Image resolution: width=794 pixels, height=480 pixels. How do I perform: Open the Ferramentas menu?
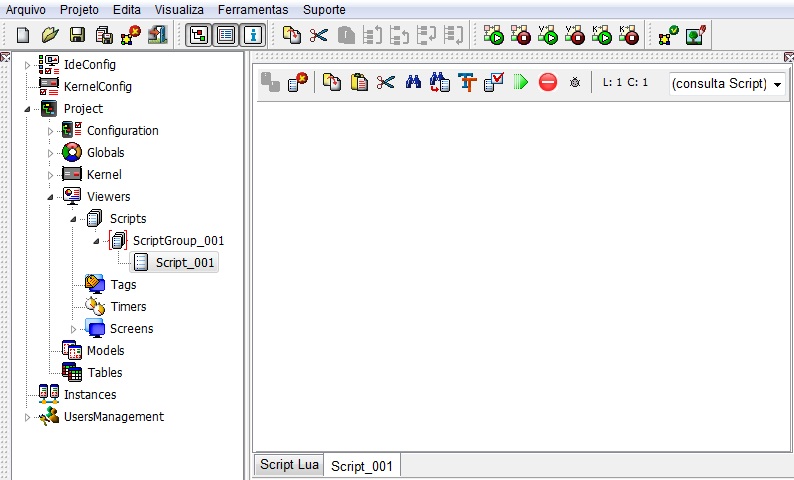pos(253,10)
